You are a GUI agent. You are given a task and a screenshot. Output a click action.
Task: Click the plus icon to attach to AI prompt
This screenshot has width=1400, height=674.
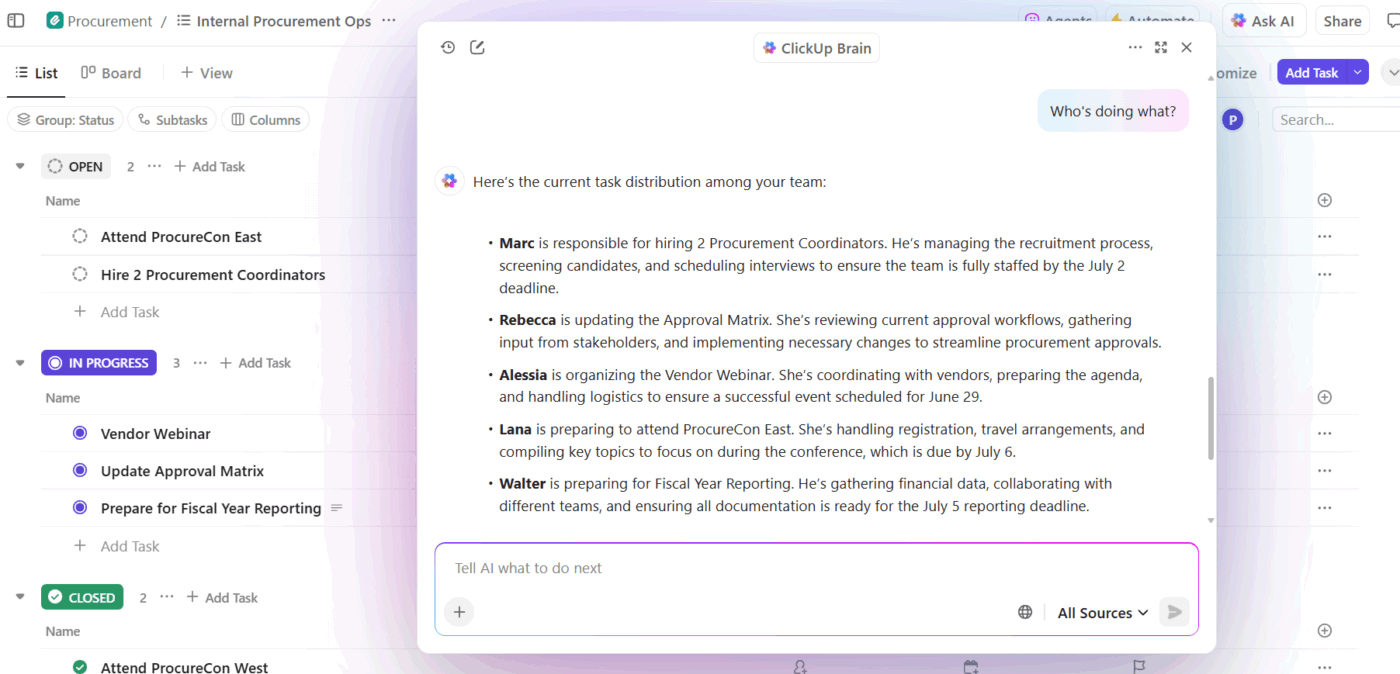coord(459,611)
